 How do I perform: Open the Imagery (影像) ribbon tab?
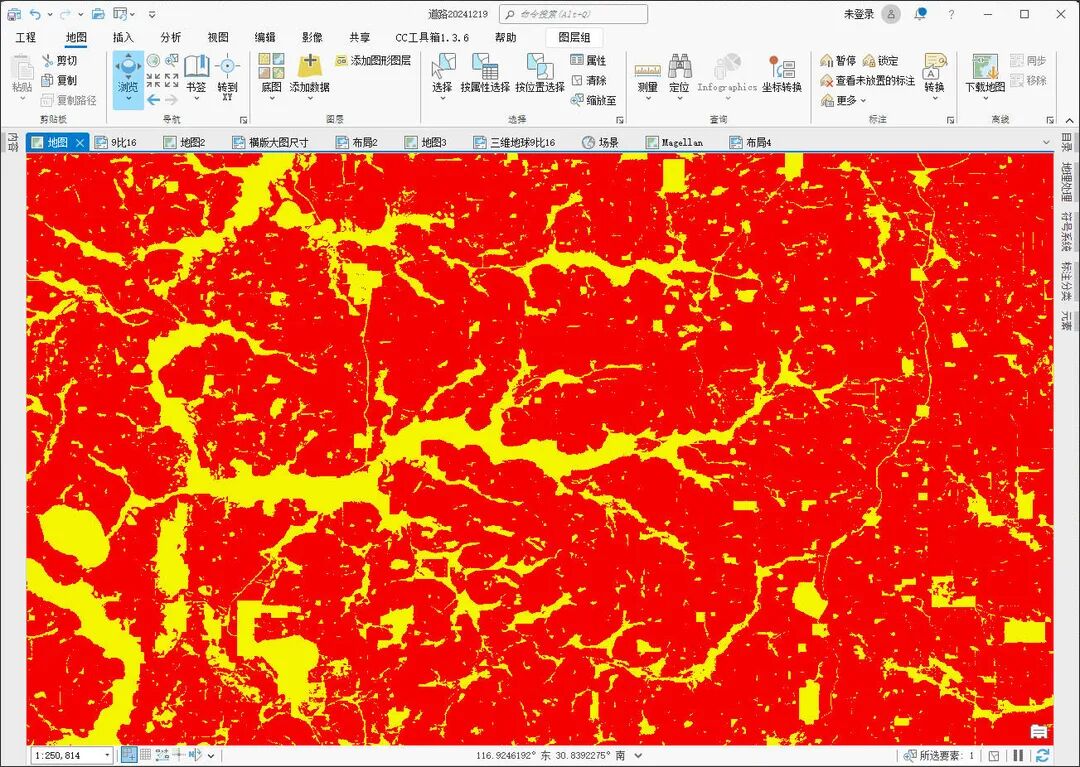(312, 37)
